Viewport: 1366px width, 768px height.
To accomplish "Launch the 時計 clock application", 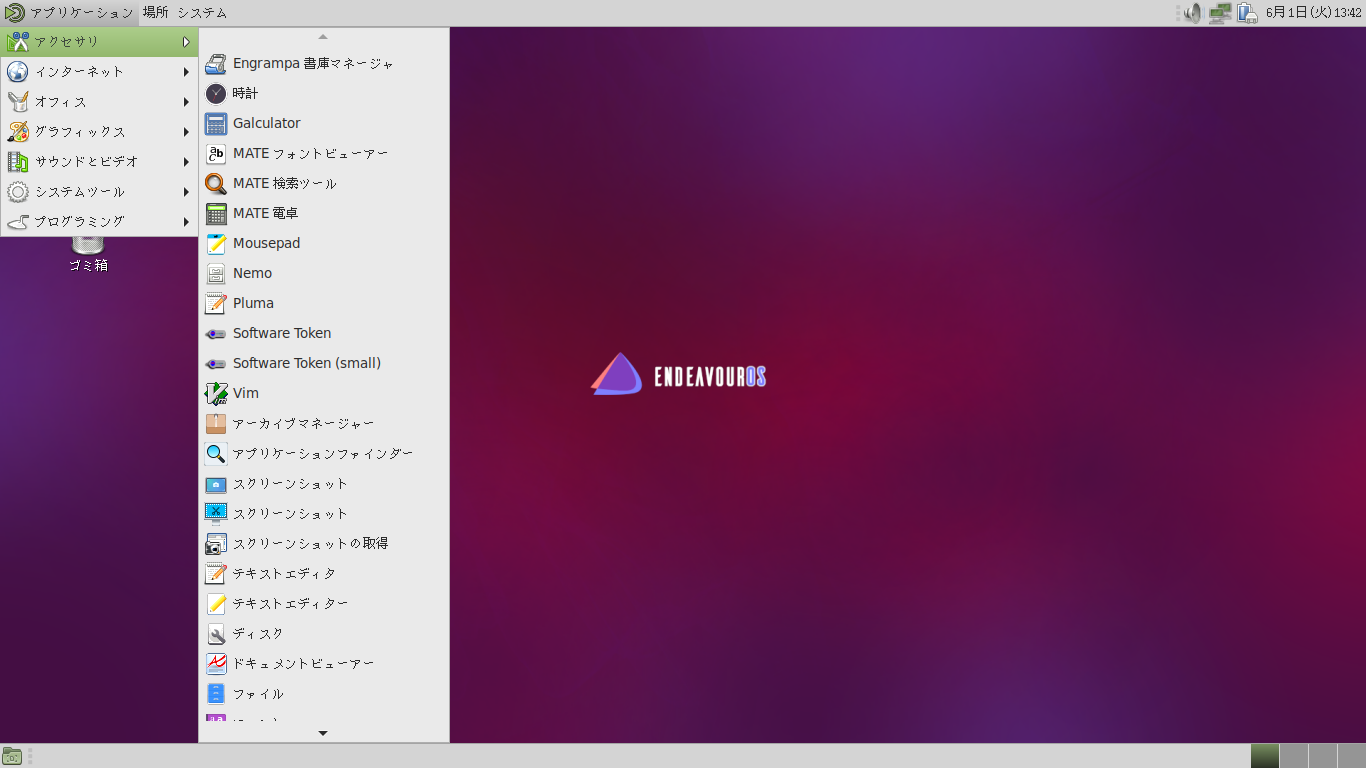I will click(324, 93).
